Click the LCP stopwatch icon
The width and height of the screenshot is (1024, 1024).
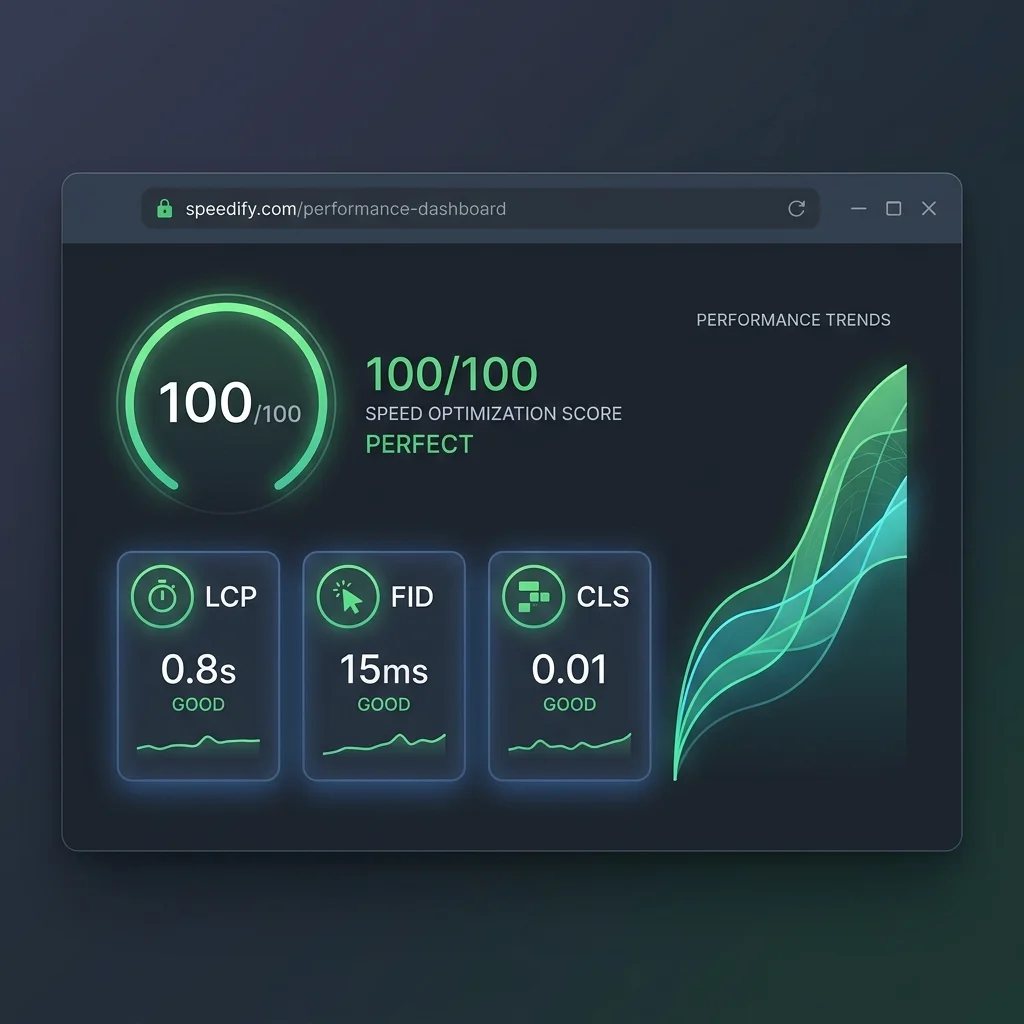tap(163, 596)
